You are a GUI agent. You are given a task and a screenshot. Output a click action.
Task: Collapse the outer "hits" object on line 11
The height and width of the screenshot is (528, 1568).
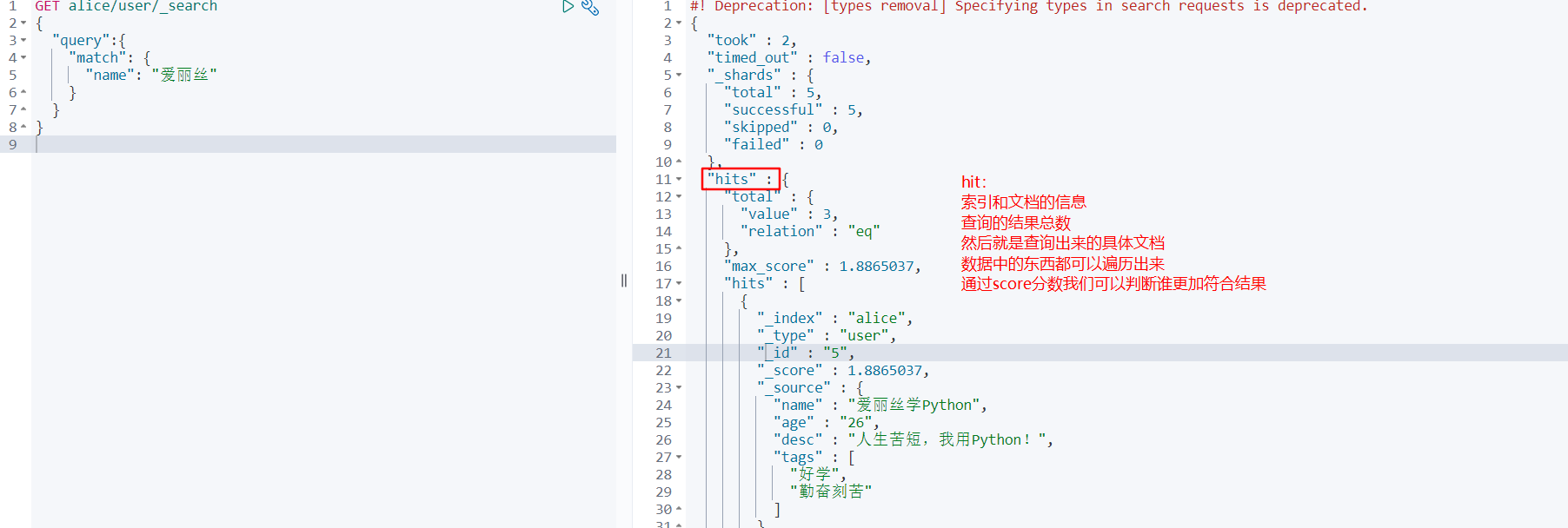679,180
